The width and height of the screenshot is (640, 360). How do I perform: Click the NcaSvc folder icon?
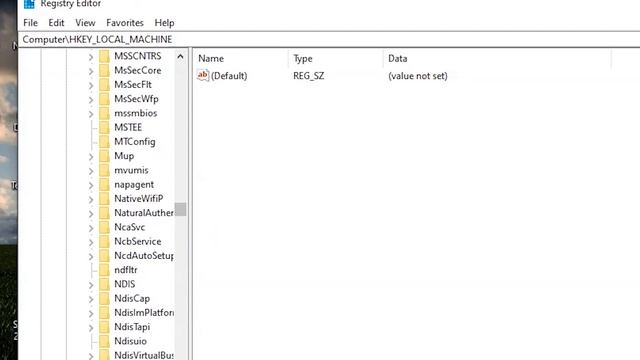click(x=104, y=227)
